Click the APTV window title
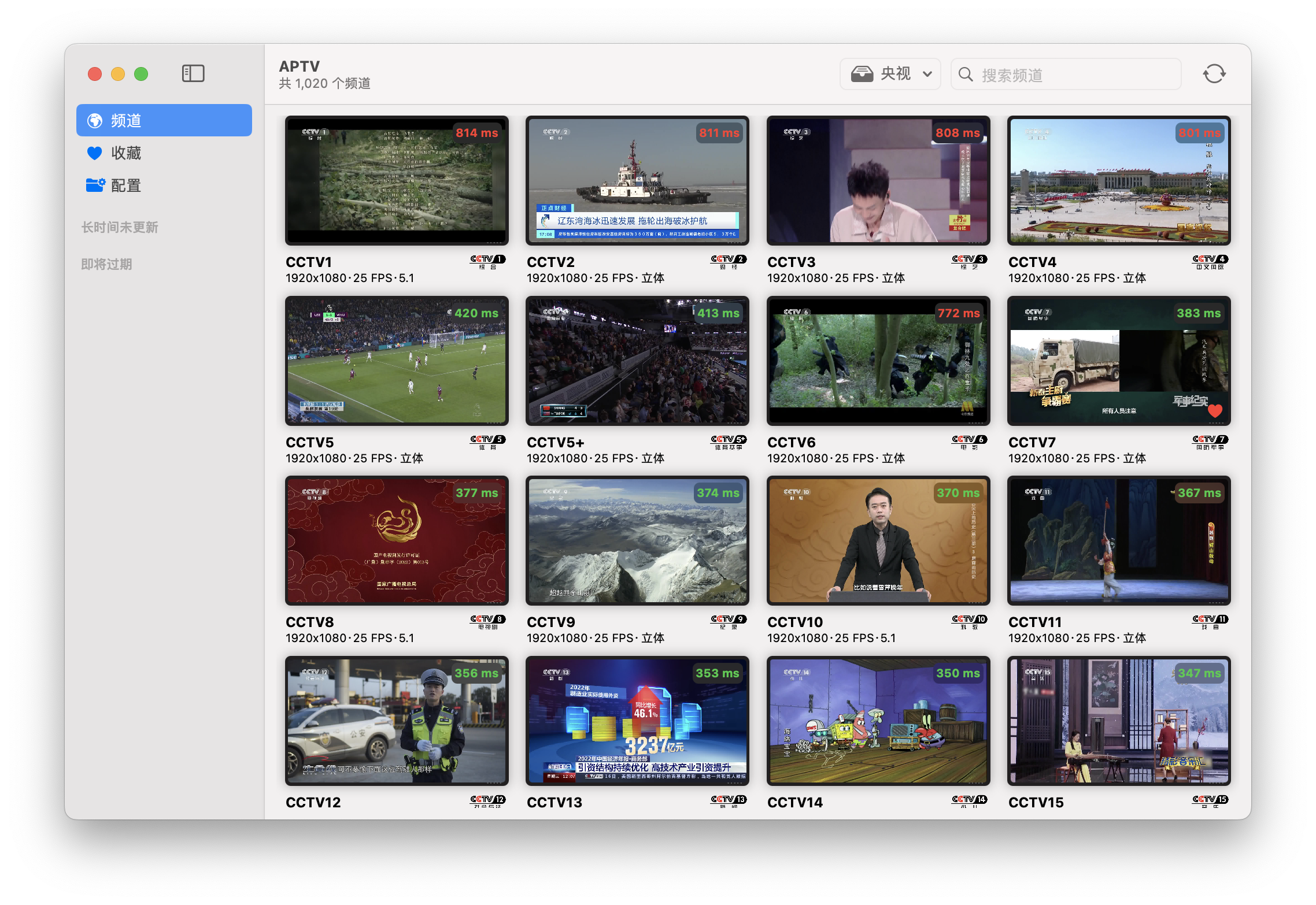Image resolution: width=1316 pixels, height=905 pixels. pos(299,66)
